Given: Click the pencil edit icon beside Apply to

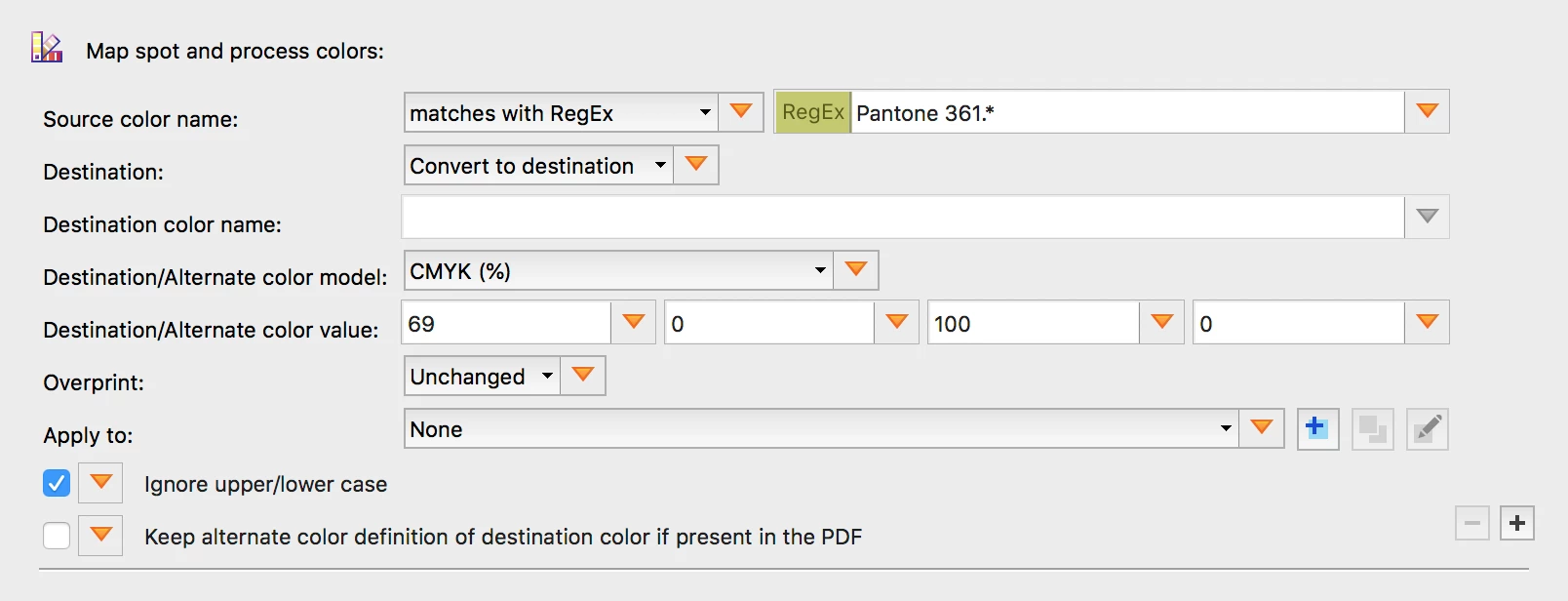Looking at the screenshot, I should point(1427,428).
